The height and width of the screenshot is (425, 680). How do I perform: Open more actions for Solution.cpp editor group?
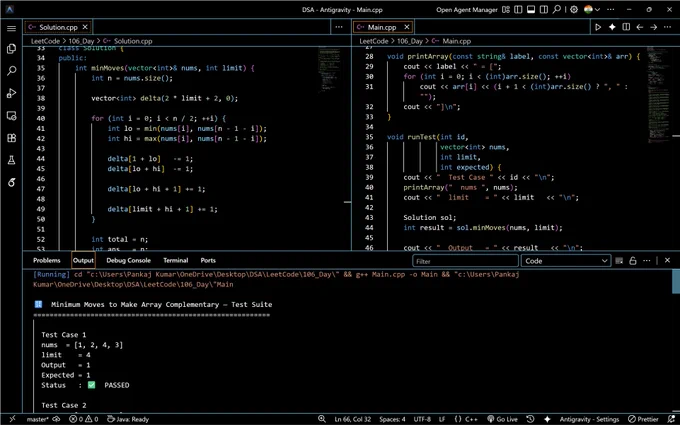[339, 27]
